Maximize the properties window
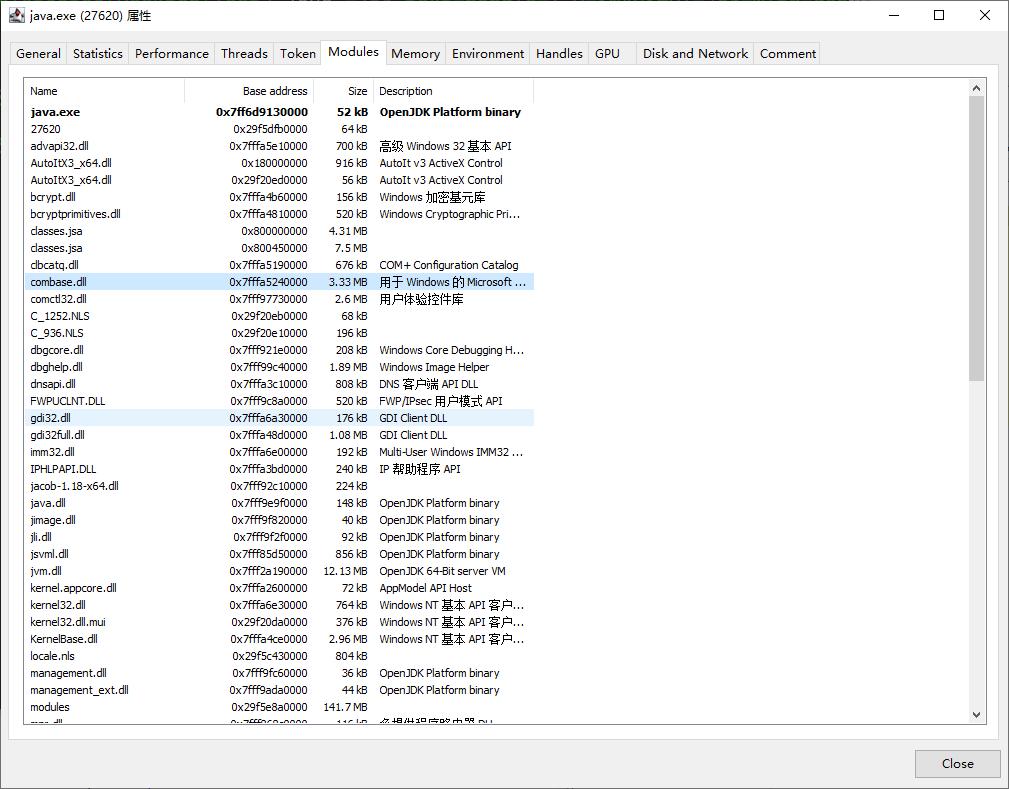 (939, 15)
